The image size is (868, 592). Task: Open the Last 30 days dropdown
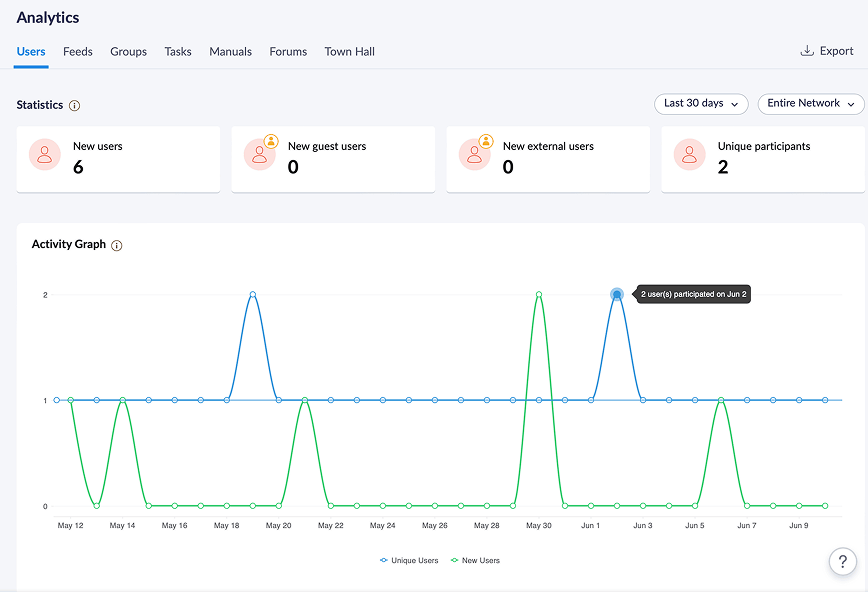click(x=701, y=104)
